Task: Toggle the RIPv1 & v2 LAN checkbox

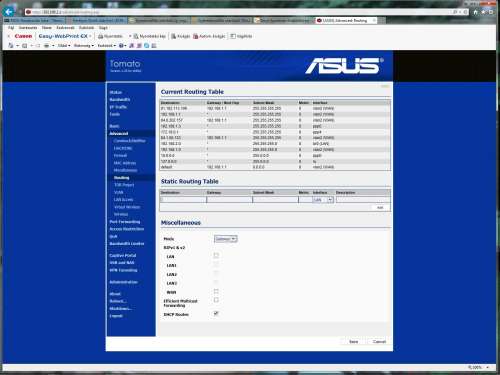Action: click(216, 255)
